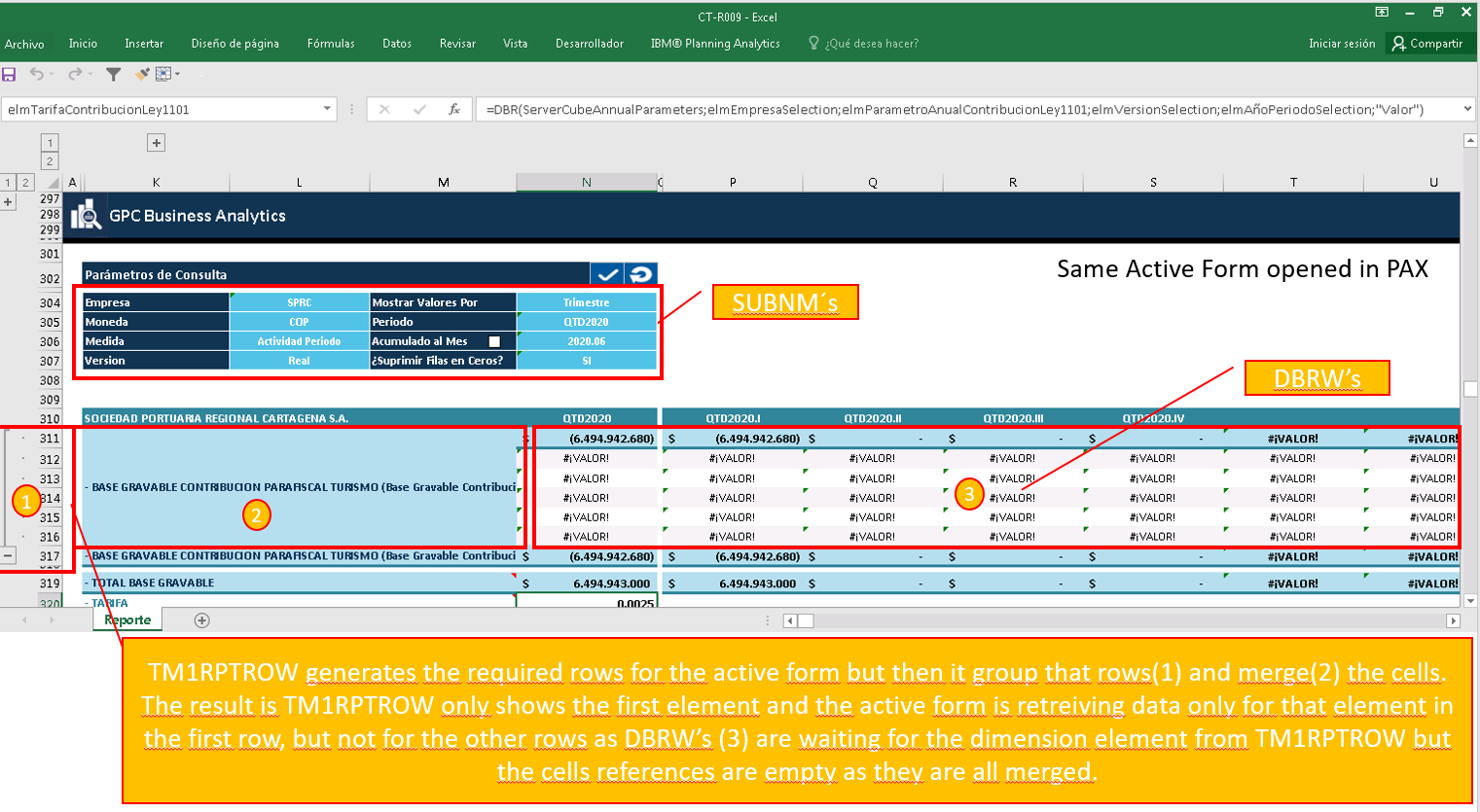Show row outline level 1
Screen dimensions: 1480x812
click(8, 182)
